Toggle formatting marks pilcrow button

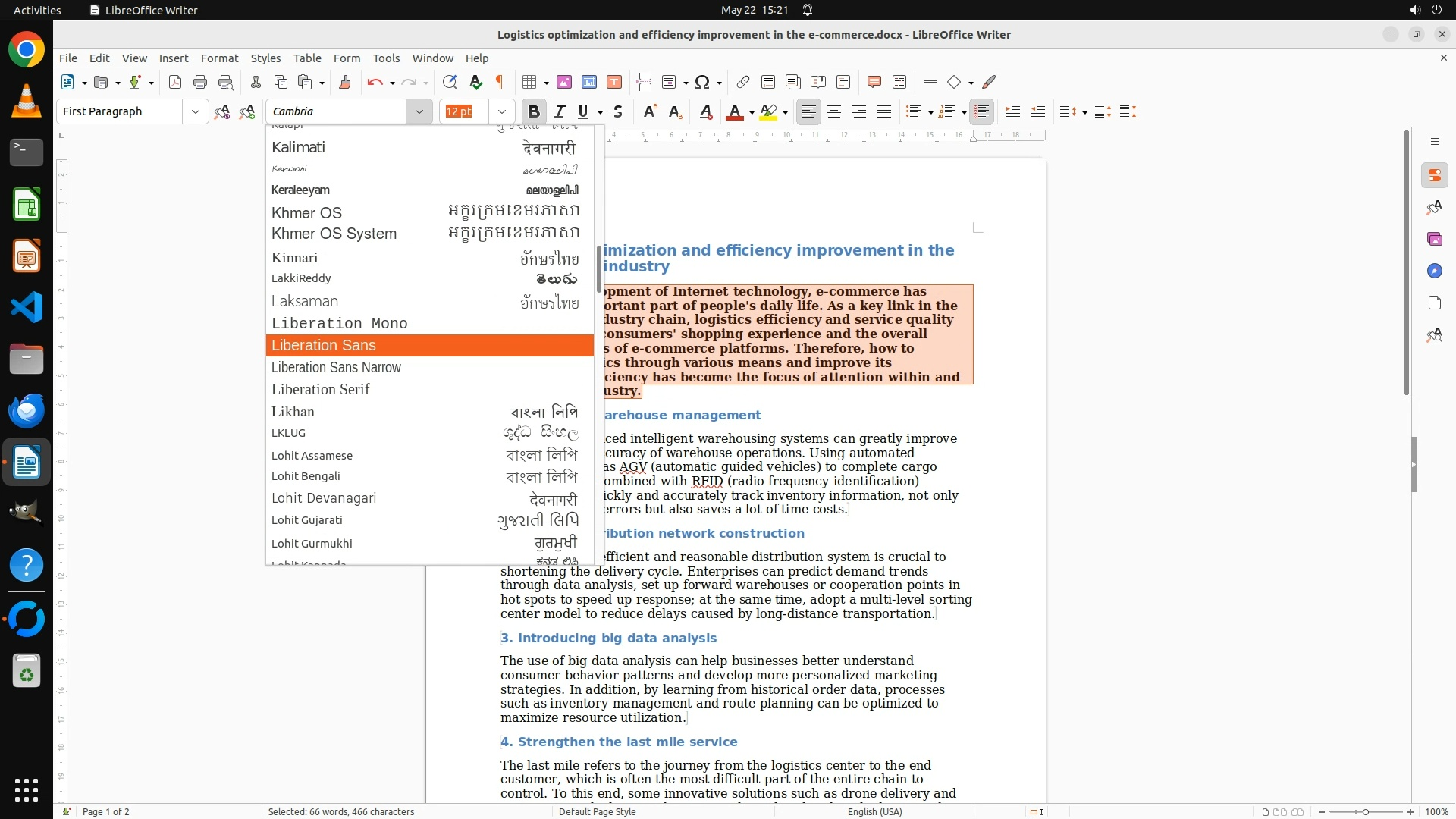tap(500, 82)
